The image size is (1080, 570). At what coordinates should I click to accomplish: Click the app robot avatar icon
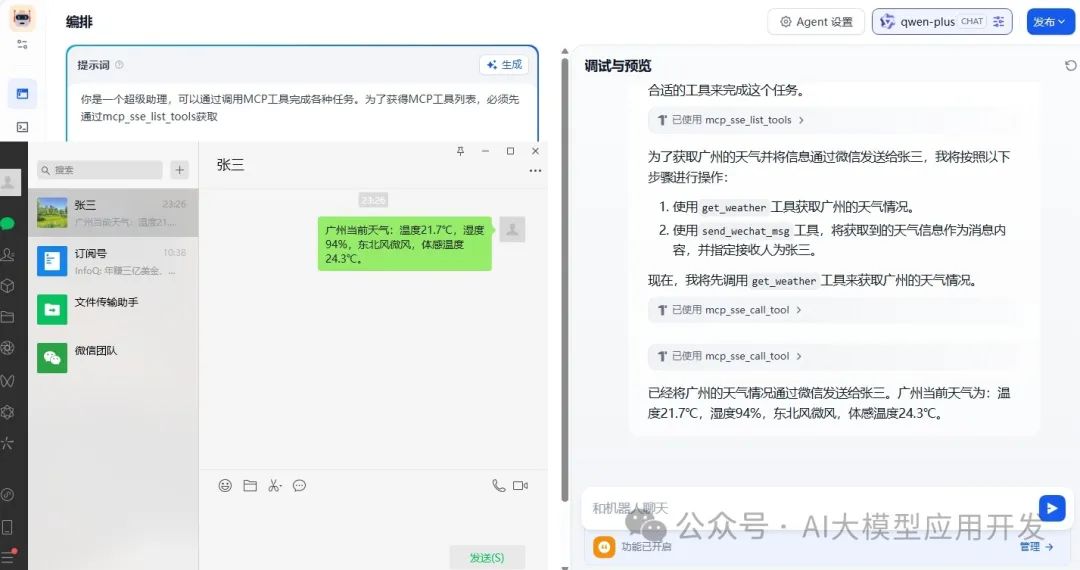click(22, 19)
